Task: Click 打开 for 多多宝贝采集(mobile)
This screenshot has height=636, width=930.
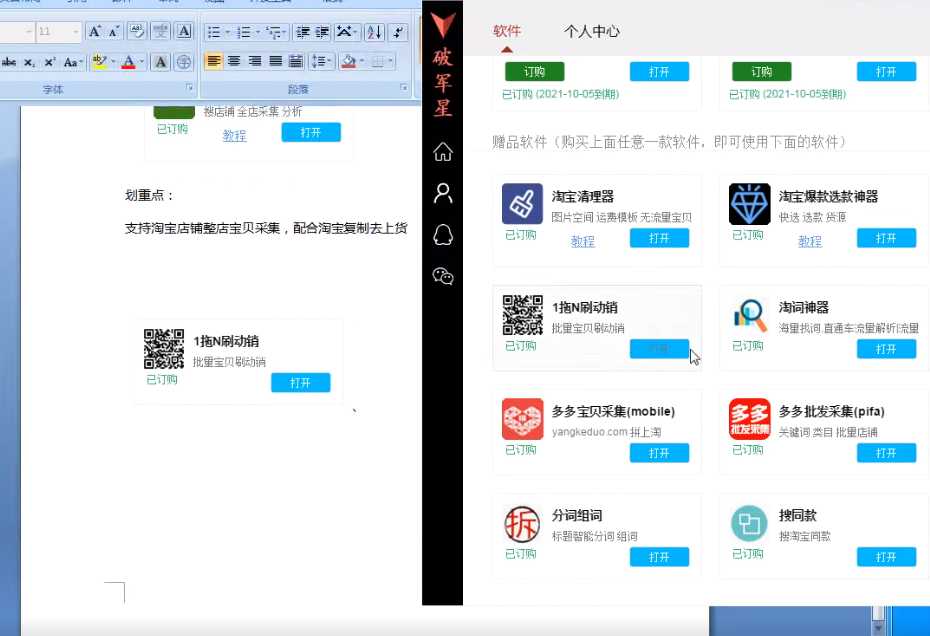Action: point(660,453)
